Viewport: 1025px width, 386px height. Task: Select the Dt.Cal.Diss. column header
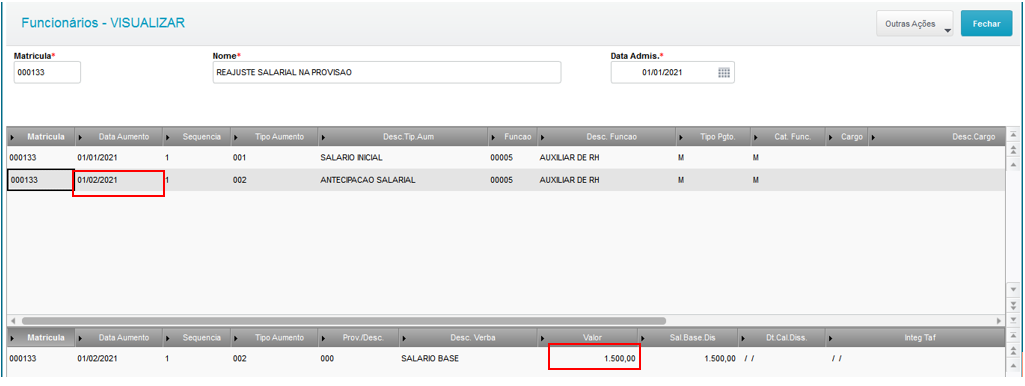781,338
